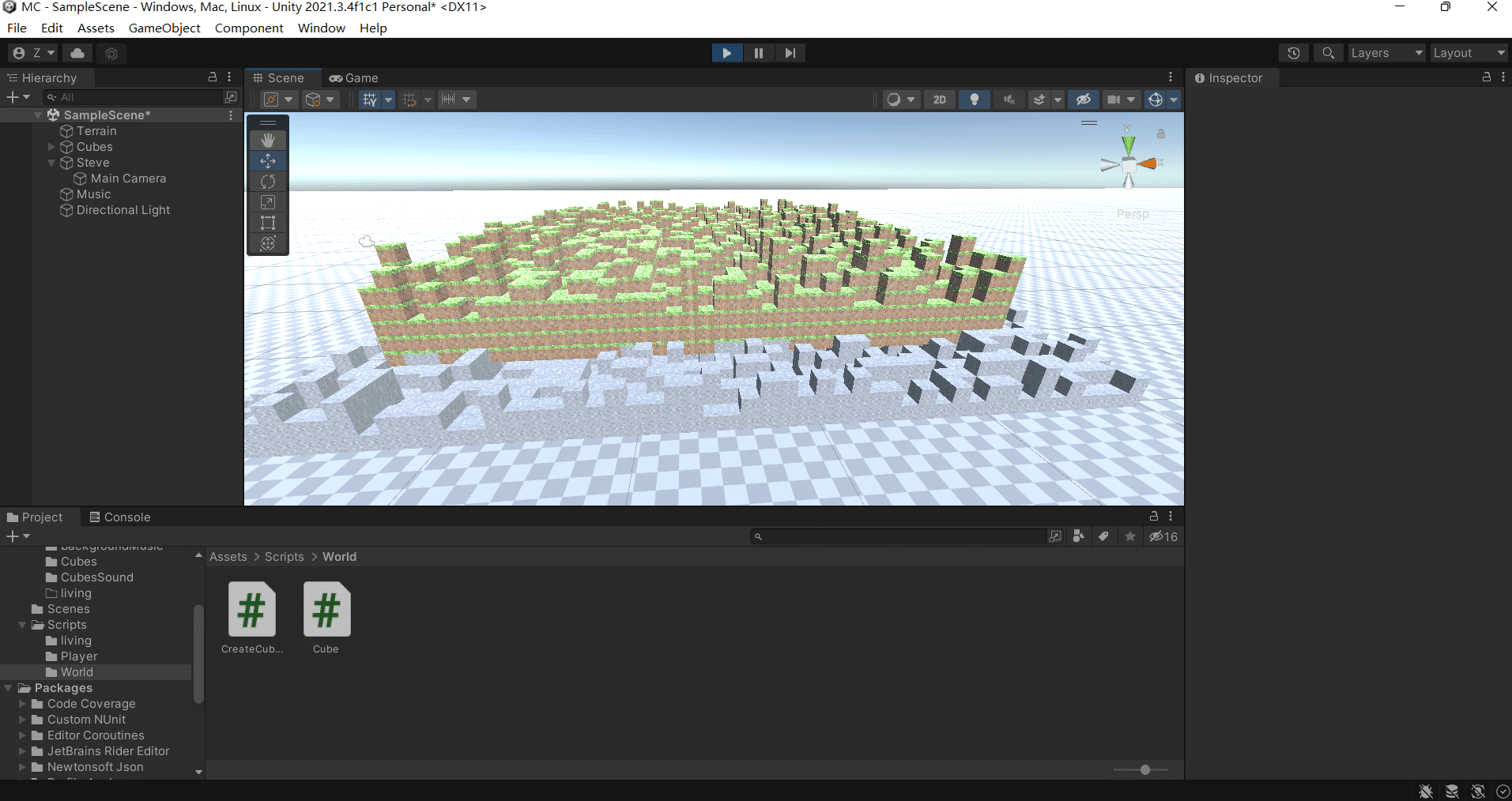The image size is (1512, 801).
Task: Select the Hand view tool
Action: pos(267,140)
